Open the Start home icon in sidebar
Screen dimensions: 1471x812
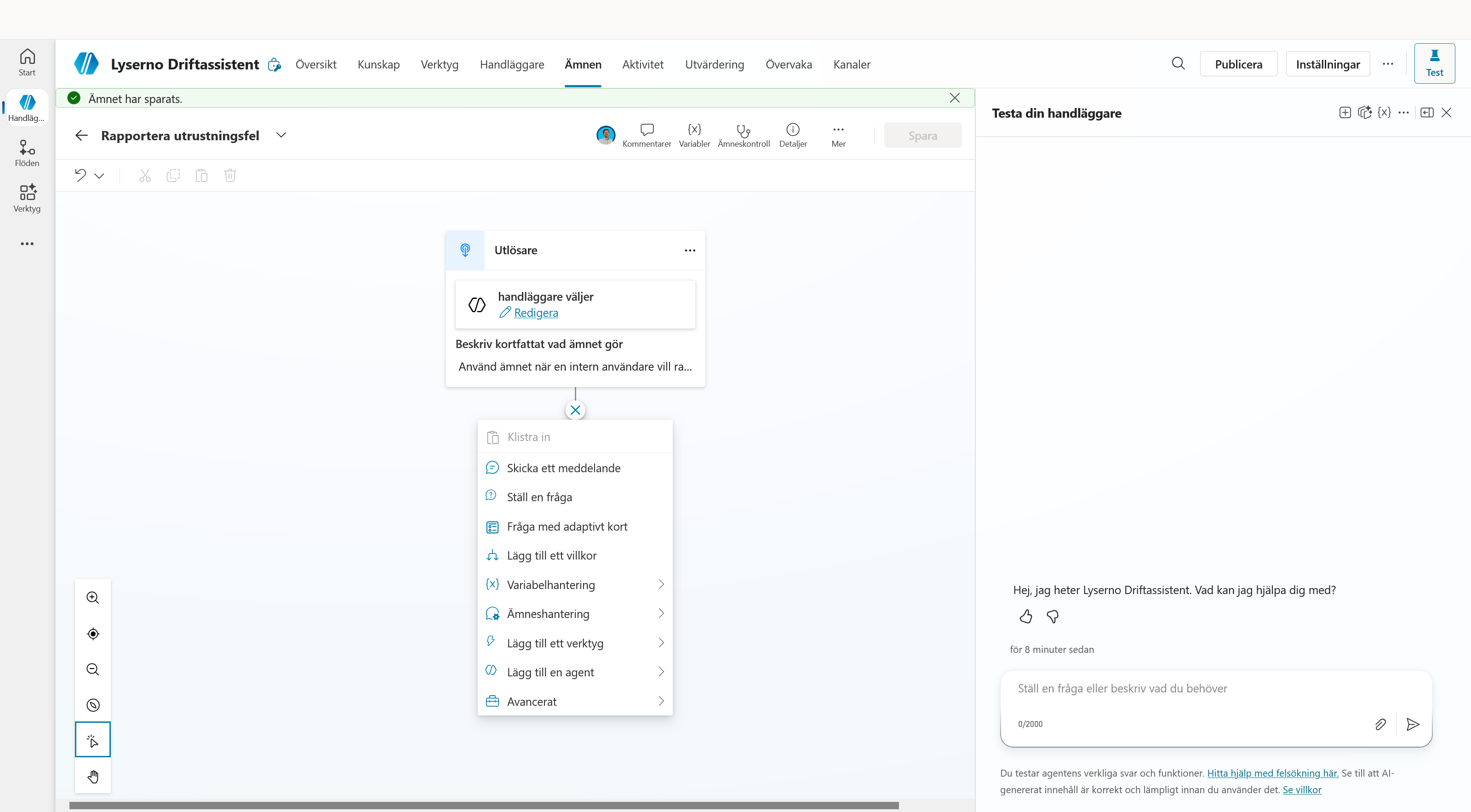tap(27, 62)
